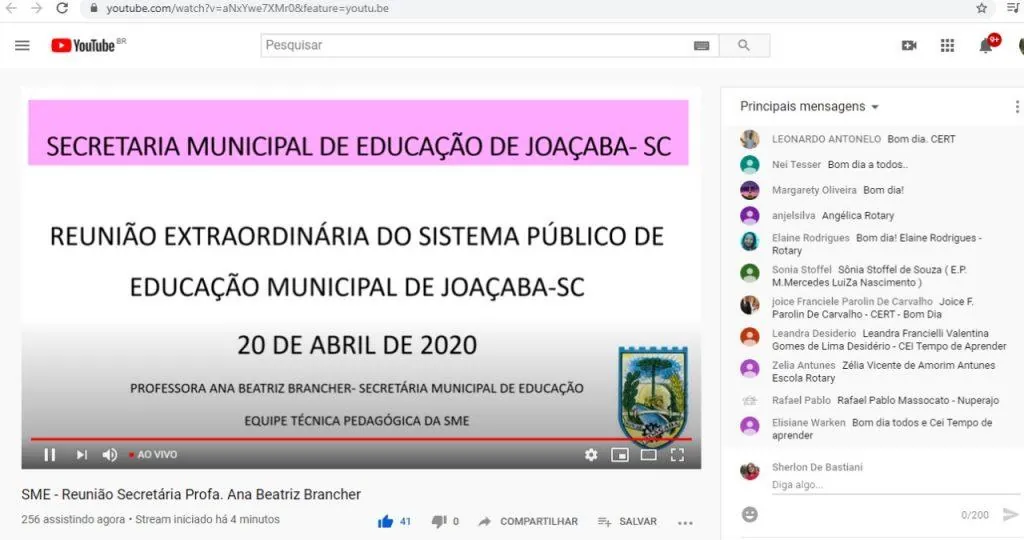Click Nei Tesser's avatar in chat
The width and height of the screenshot is (1024, 540).
(x=750, y=165)
